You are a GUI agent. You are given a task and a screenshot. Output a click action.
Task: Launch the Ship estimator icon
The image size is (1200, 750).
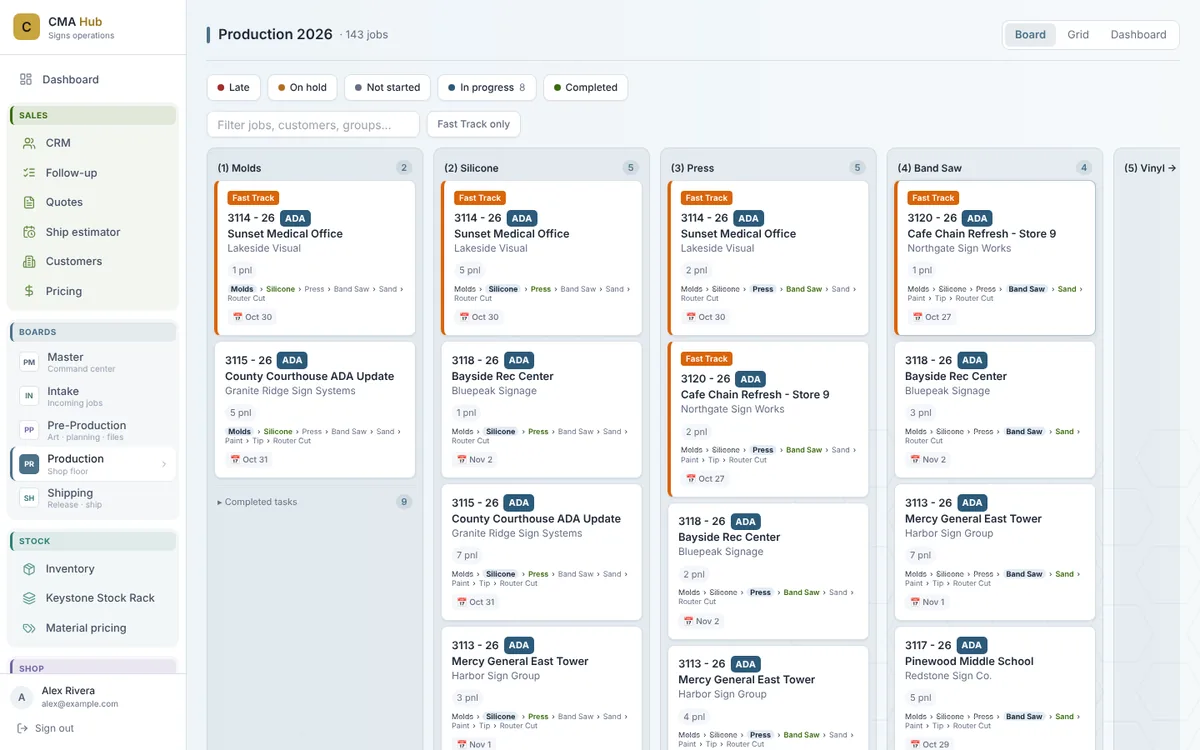(x=29, y=232)
